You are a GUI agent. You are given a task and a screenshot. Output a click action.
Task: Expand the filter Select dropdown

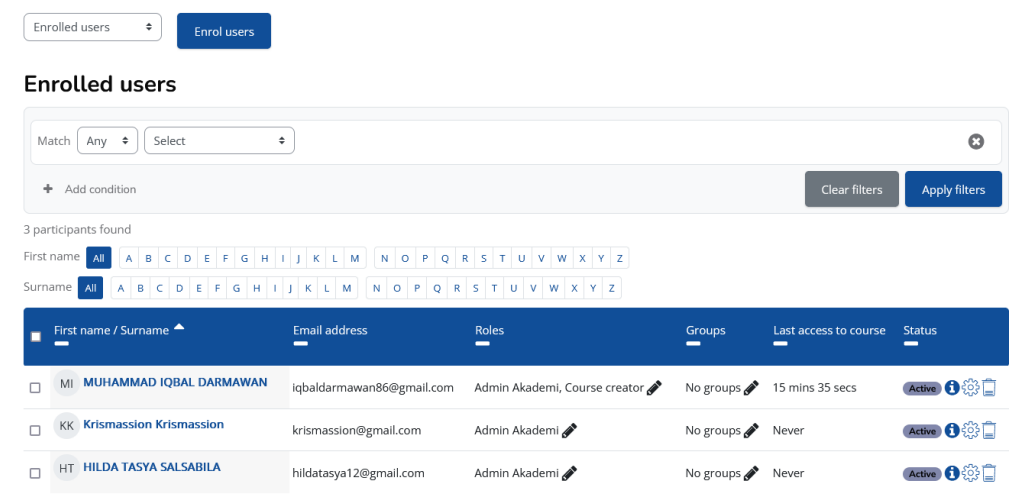click(219, 141)
